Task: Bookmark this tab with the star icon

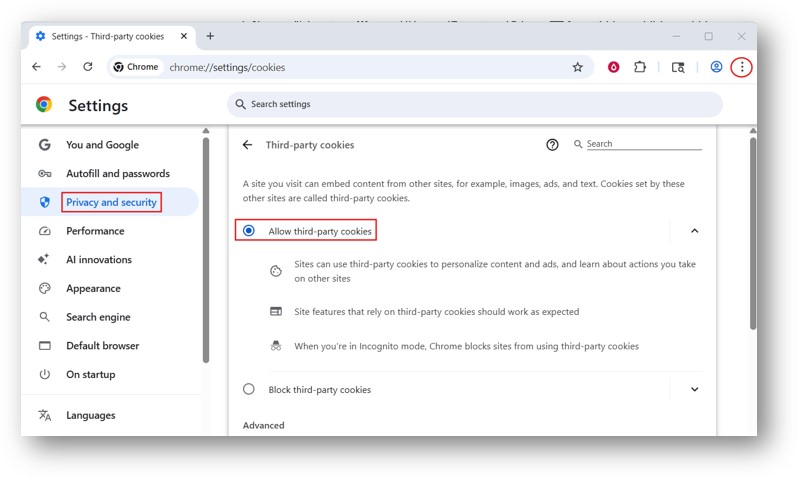Action: coord(577,67)
